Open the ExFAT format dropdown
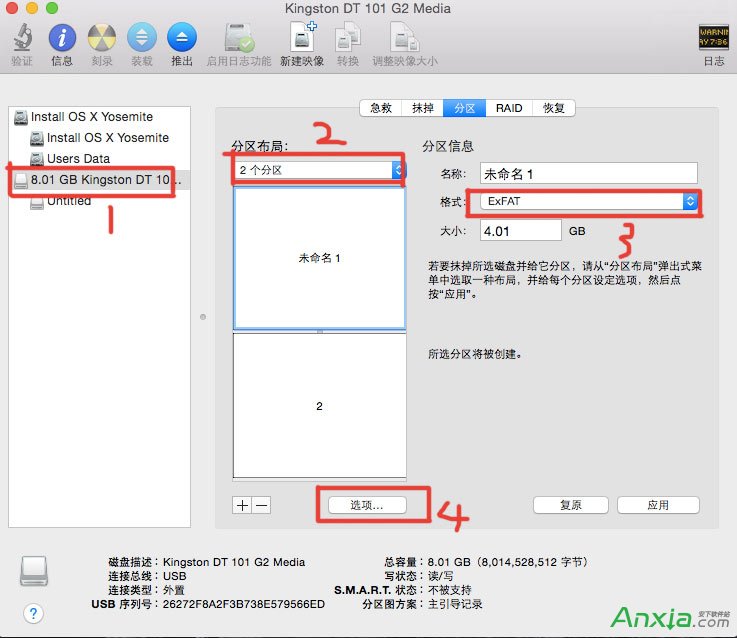The height and width of the screenshot is (638, 737). coord(589,202)
